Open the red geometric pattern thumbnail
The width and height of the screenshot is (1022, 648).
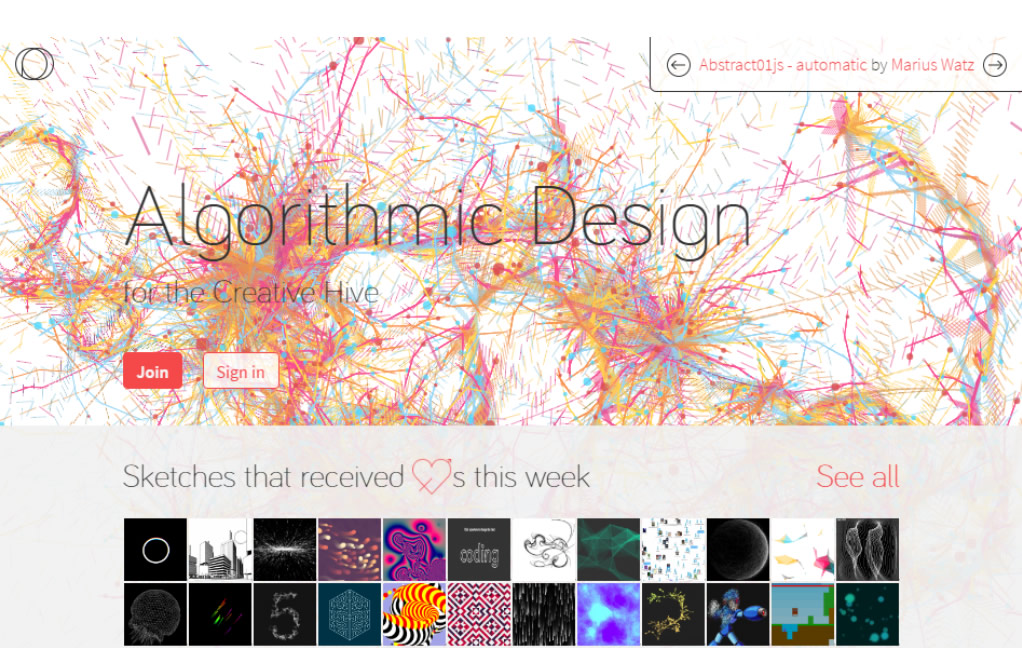[x=479, y=614]
